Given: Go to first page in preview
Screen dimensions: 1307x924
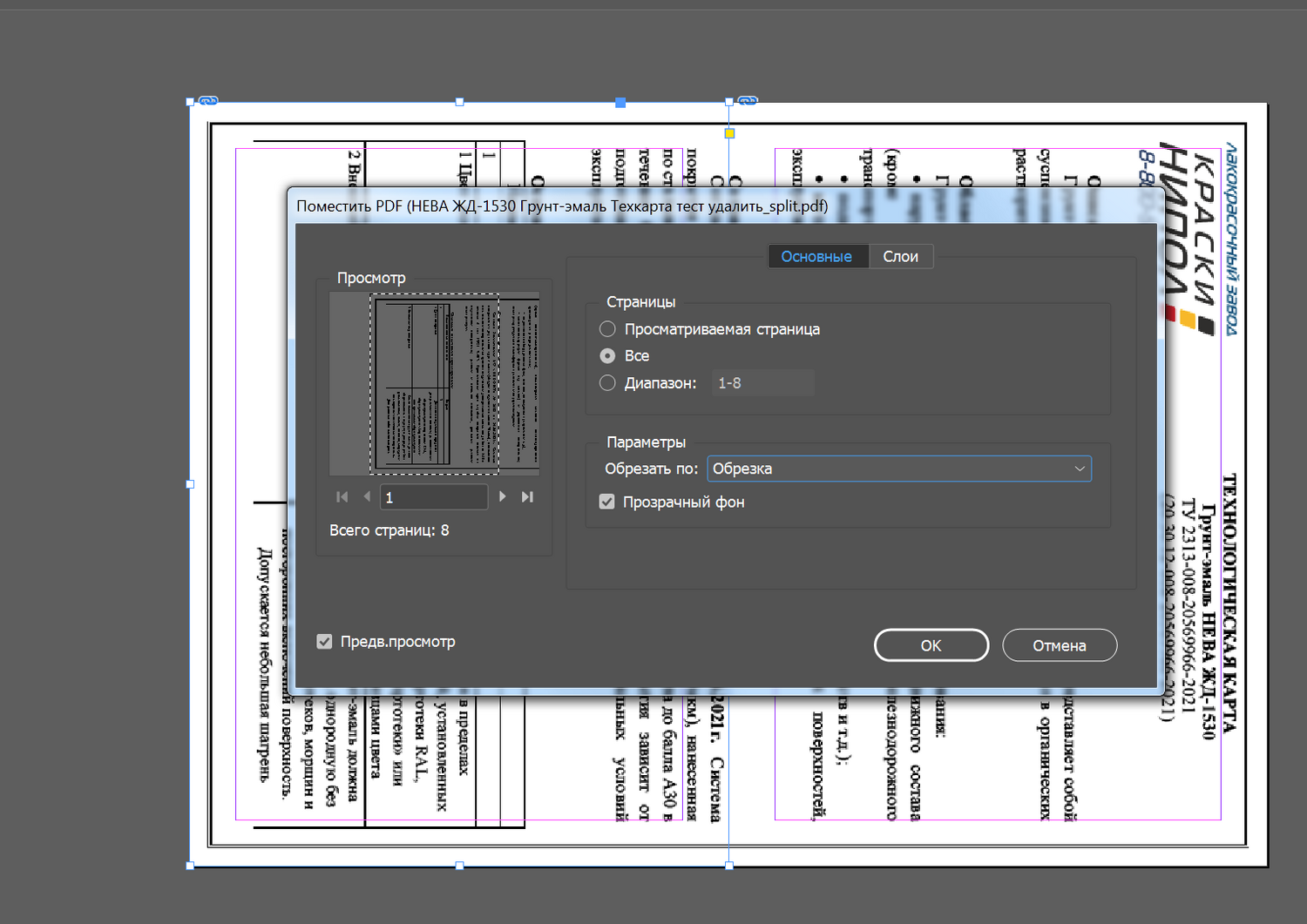Looking at the screenshot, I should [x=342, y=496].
